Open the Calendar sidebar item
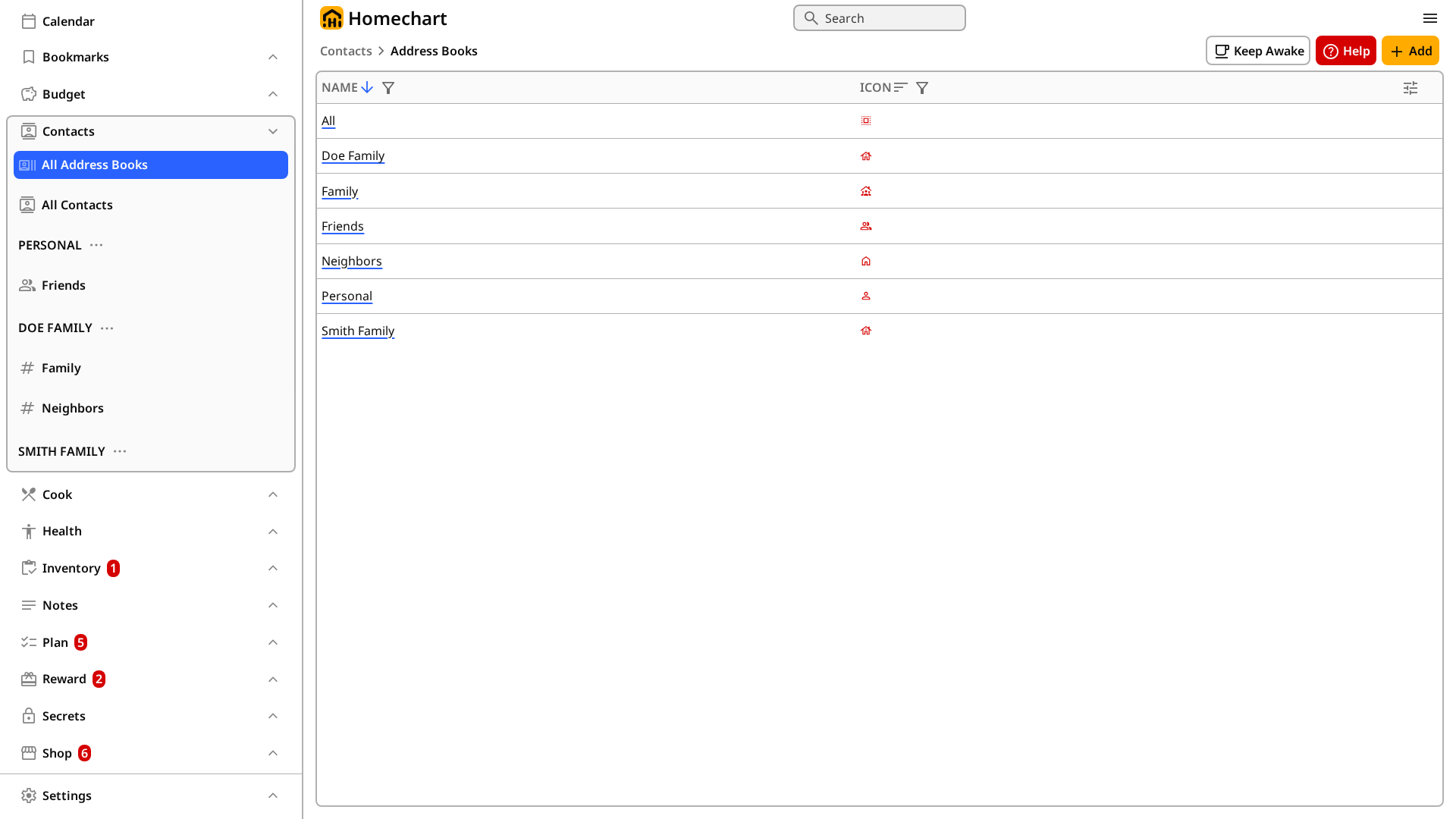This screenshot has height=819, width=1456. coord(68,21)
